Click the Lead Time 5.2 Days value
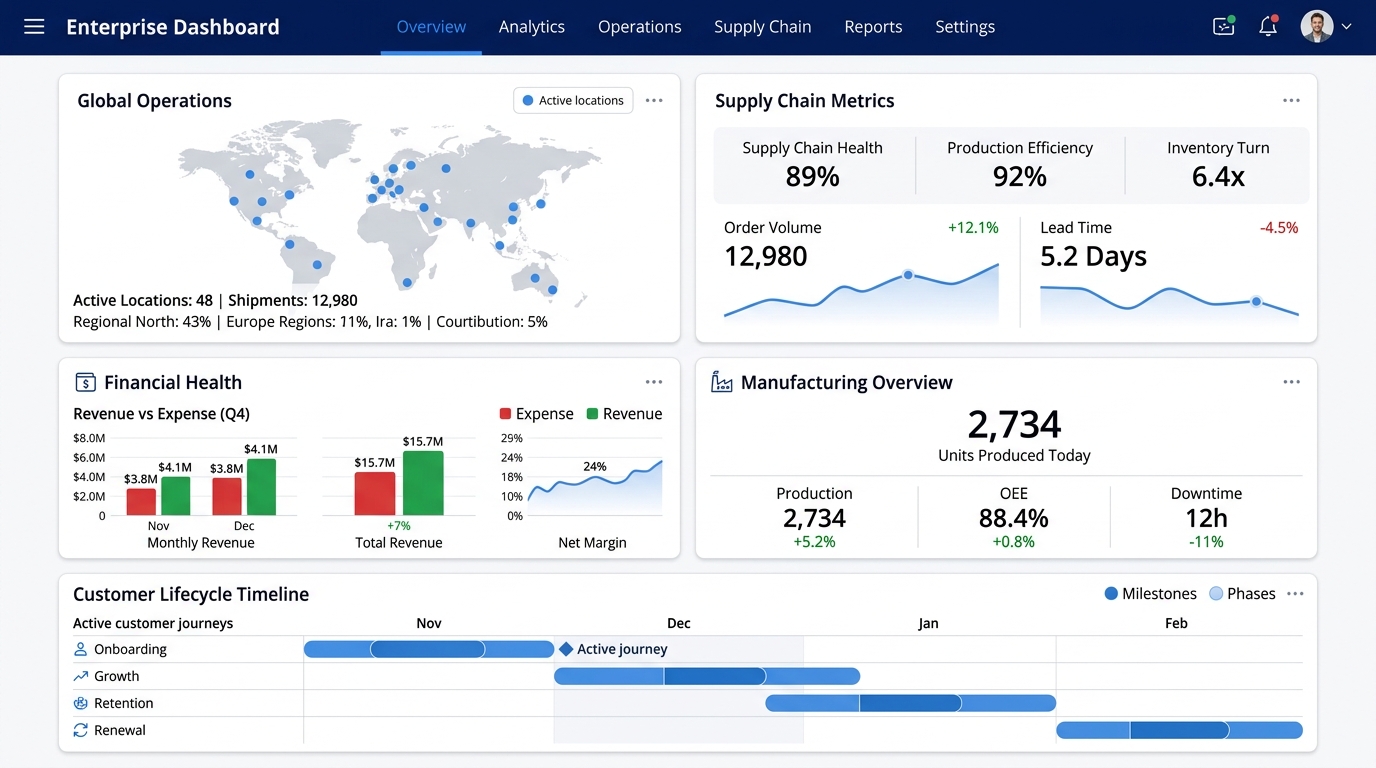Screen dimensions: 1376x768 [x=1094, y=257]
